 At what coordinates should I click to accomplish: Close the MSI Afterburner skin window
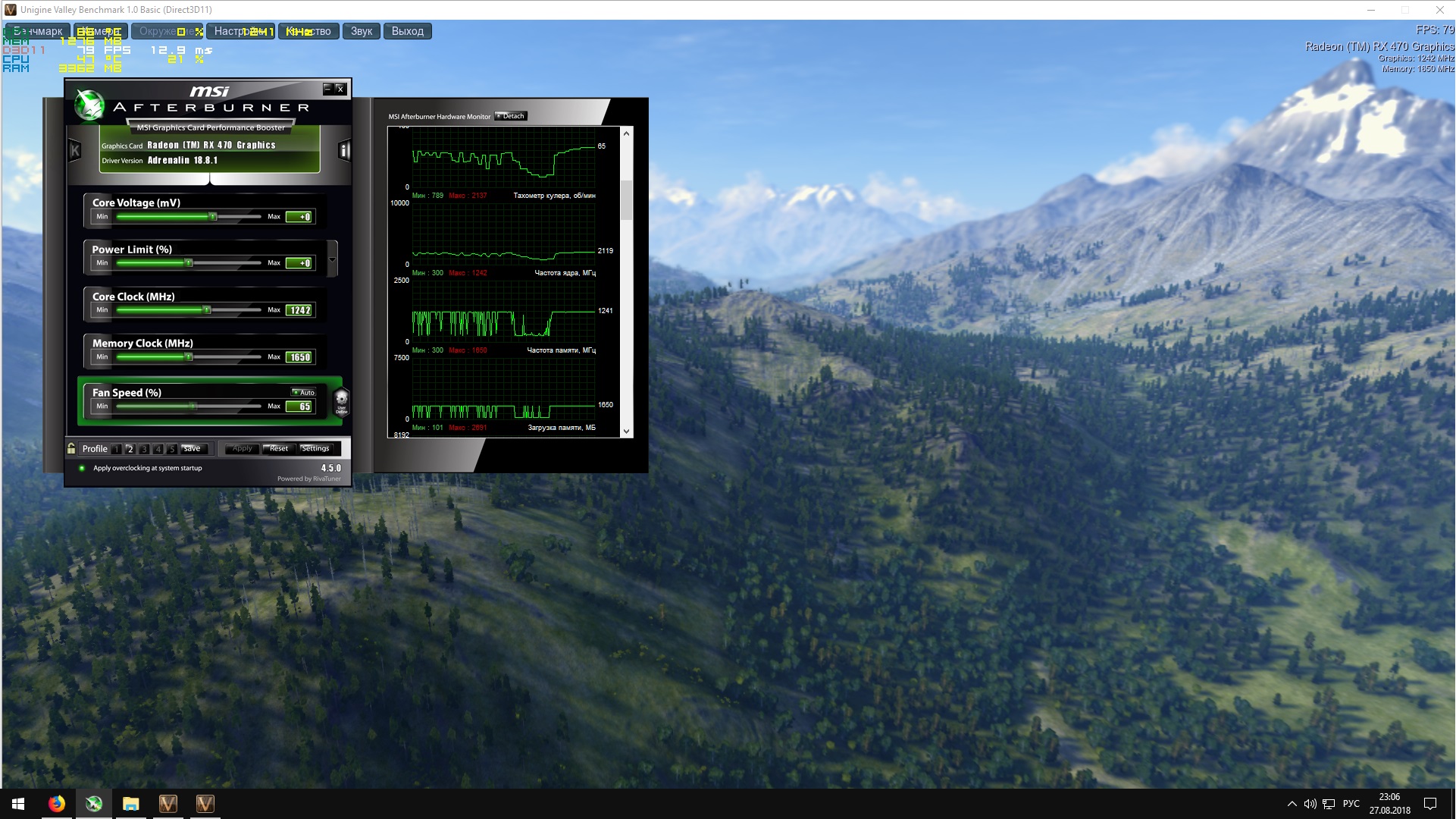(340, 89)
